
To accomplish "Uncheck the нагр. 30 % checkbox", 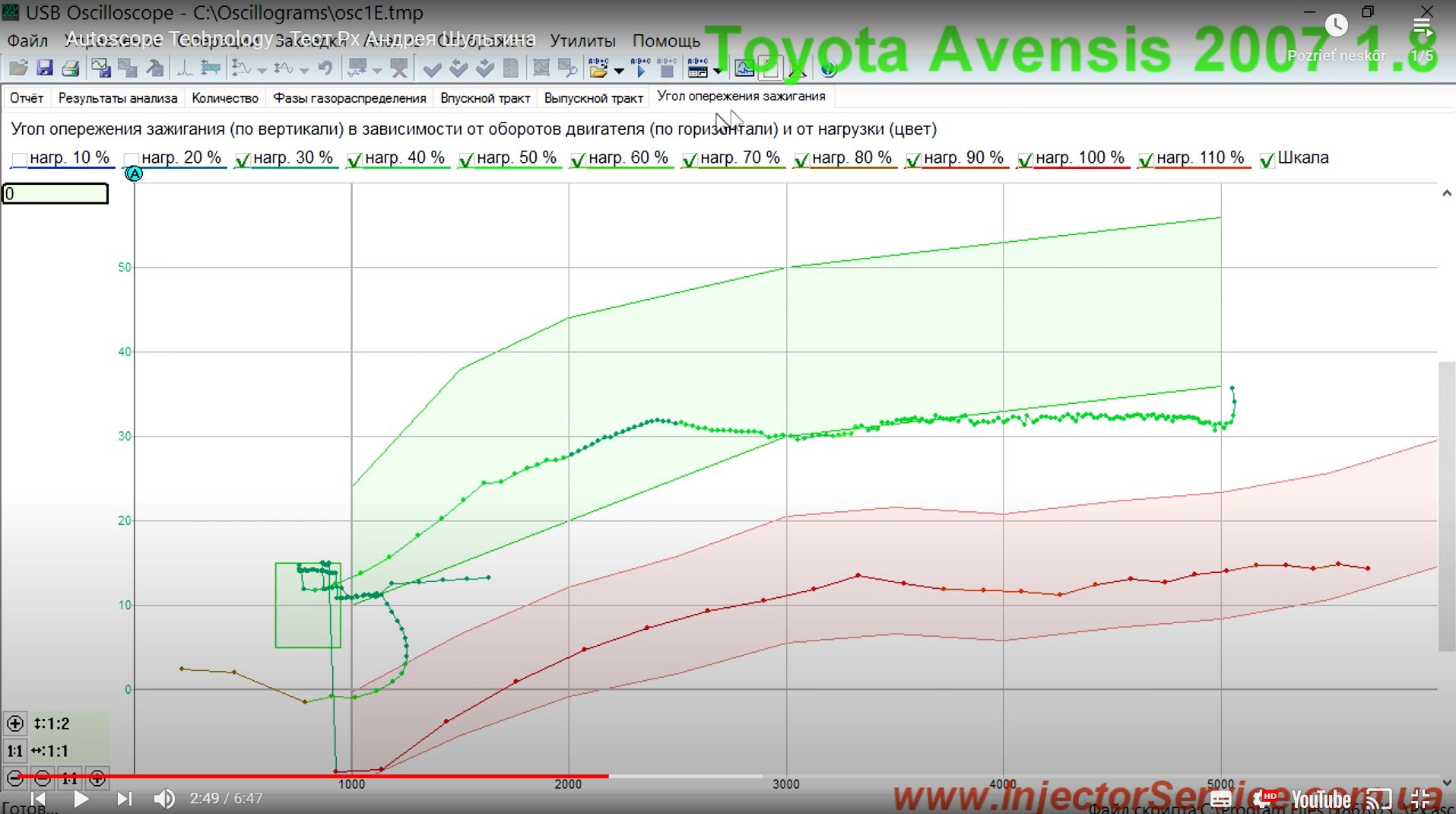I will coord(243,160).
